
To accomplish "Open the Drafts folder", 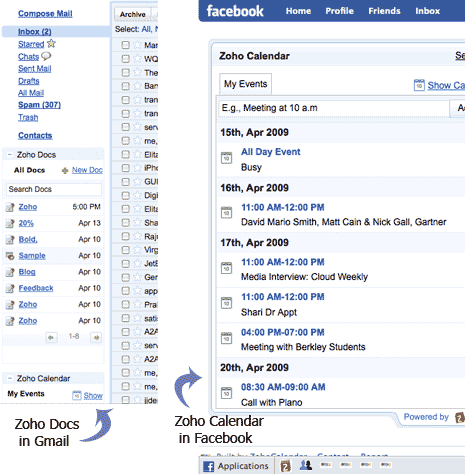I will (29, 81).
